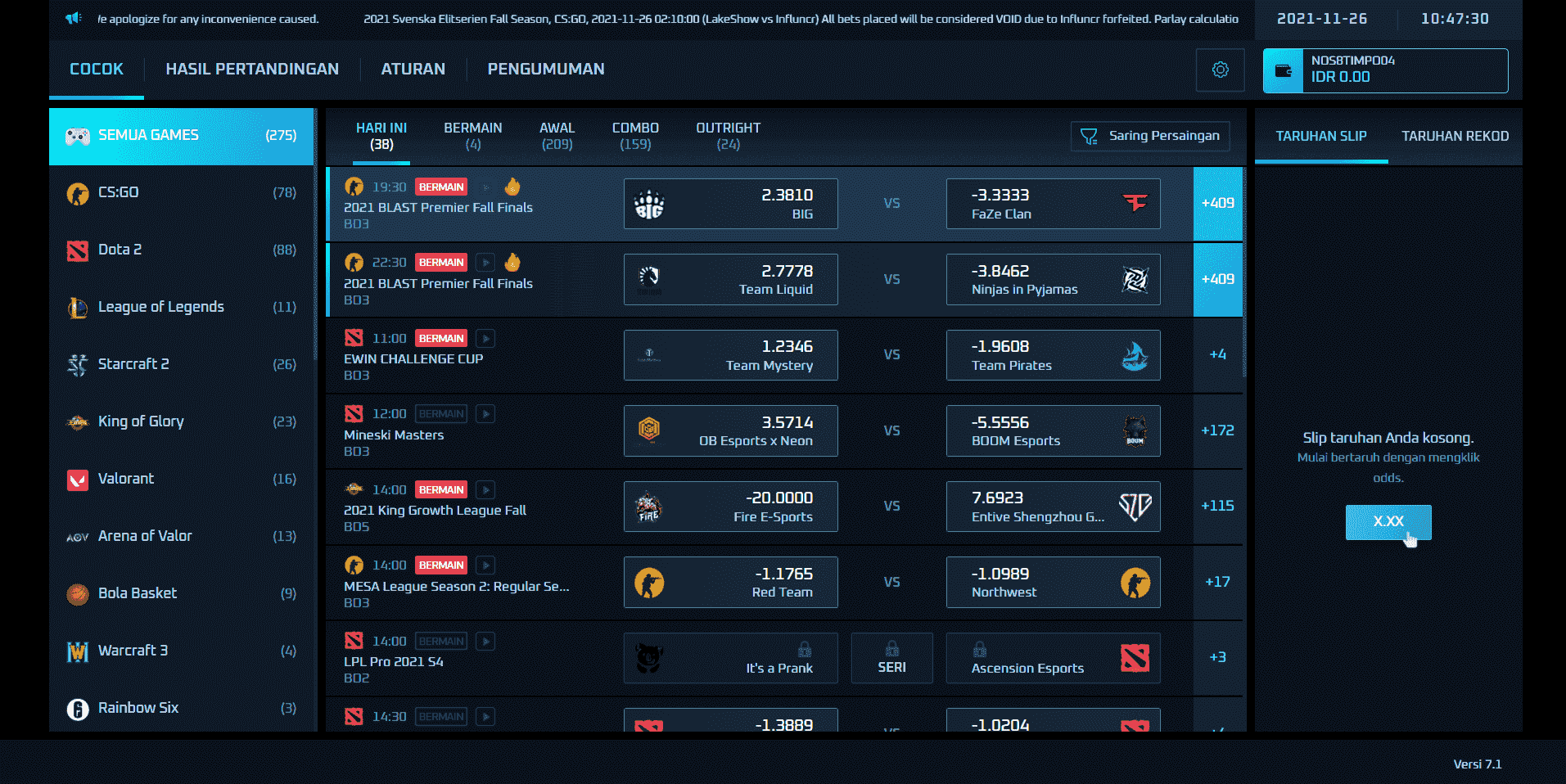The height and width of the screenshot is (784, 1566).
Task: Open the Starcraft 2 category
Action: (x=78, y=364)
